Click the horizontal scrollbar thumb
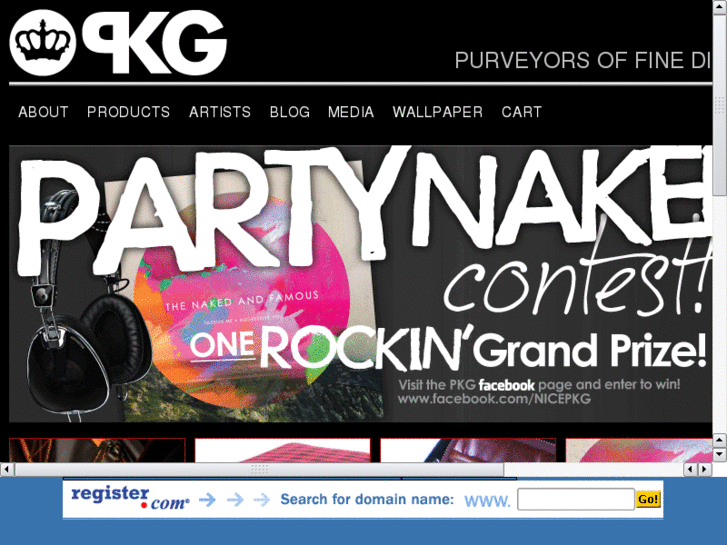The image size is (727, 545). 259,469
